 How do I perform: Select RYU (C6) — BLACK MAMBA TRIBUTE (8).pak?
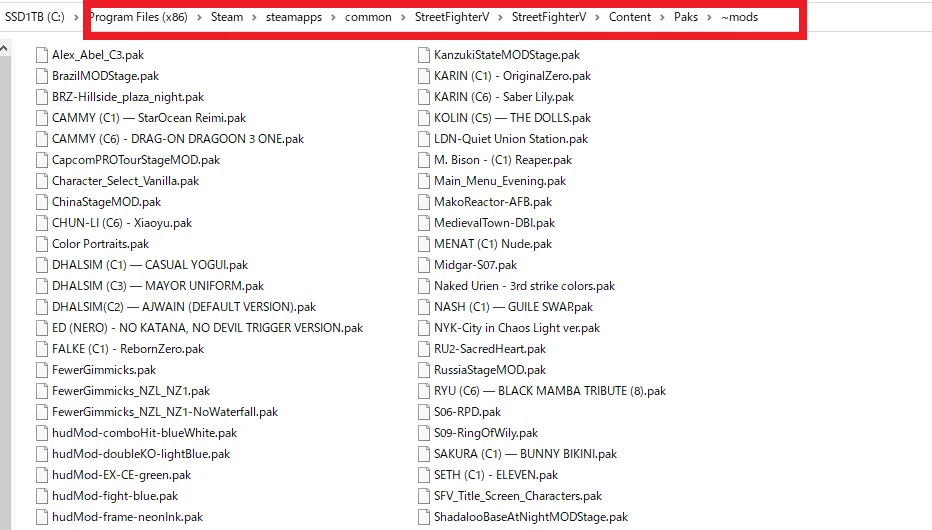pos(542,391)
